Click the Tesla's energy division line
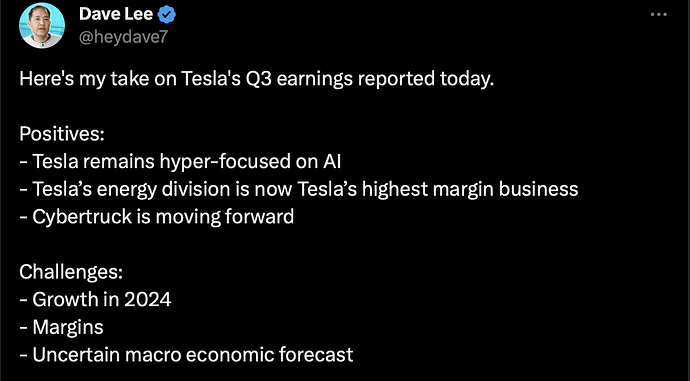The width and height of the screenshot is (690, 381). [x=298, y=189]
